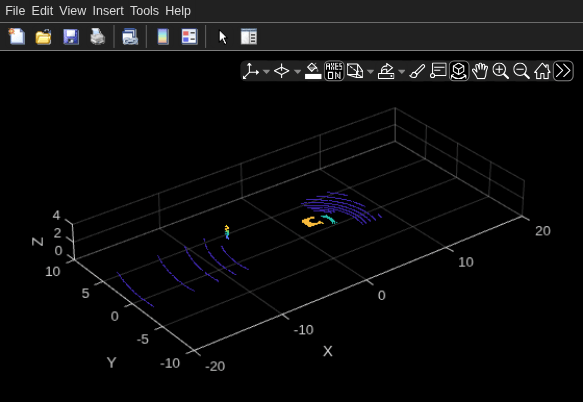This screenshot has width=583, height=402.
Task: Click the export axes icon
Action: coord(386,71)
